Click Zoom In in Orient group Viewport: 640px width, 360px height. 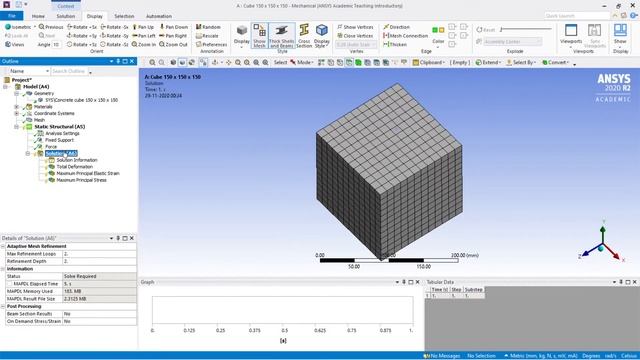coord(144,44)
